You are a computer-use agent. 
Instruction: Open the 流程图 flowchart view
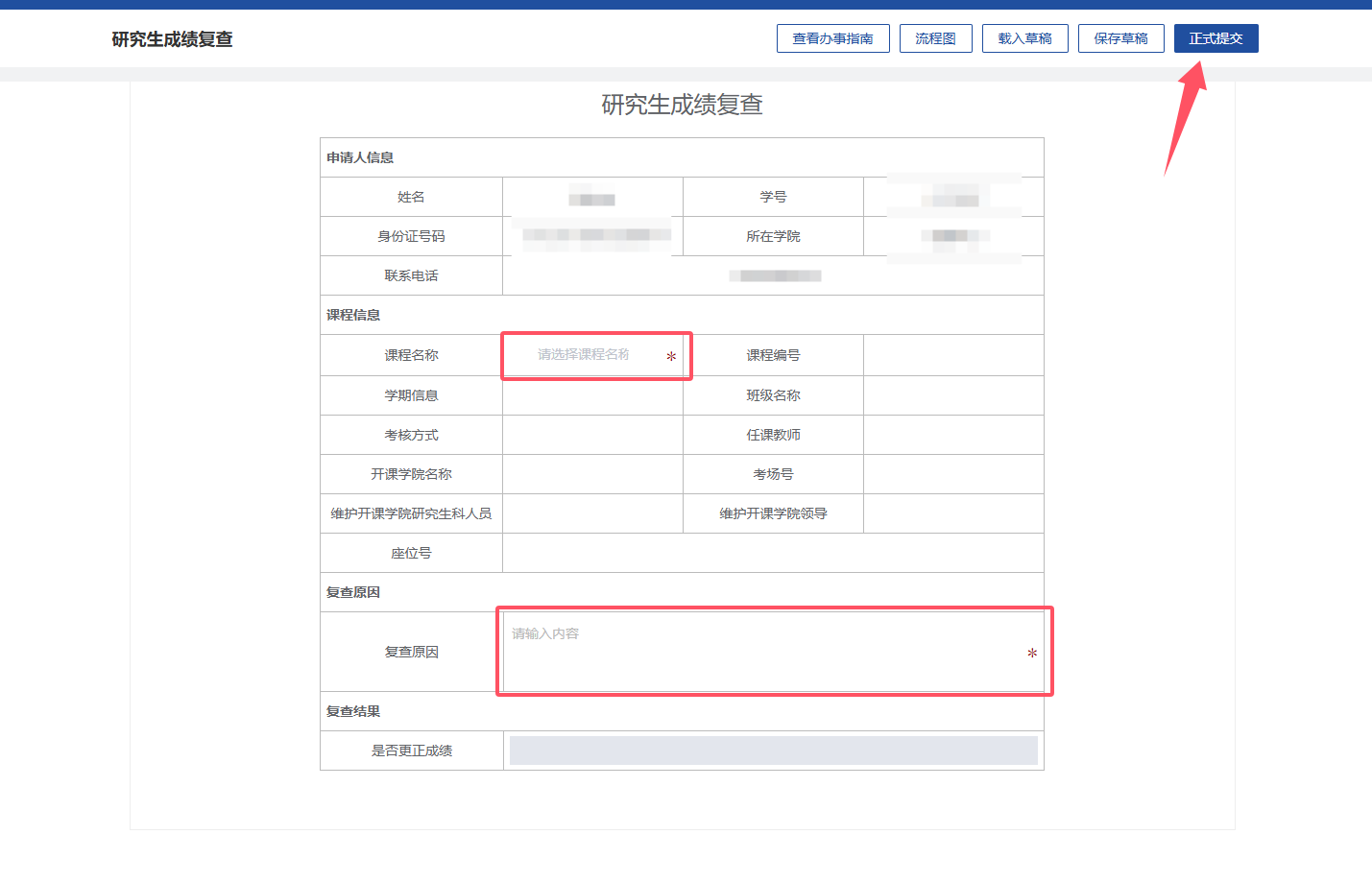pyautogui.click(x=935, y=38)
